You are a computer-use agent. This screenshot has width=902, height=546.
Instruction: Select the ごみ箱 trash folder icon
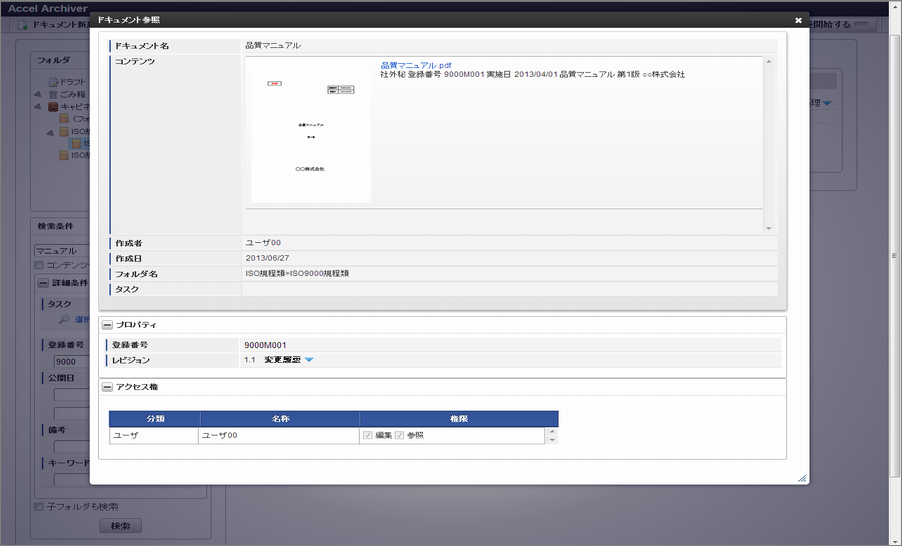53,94
